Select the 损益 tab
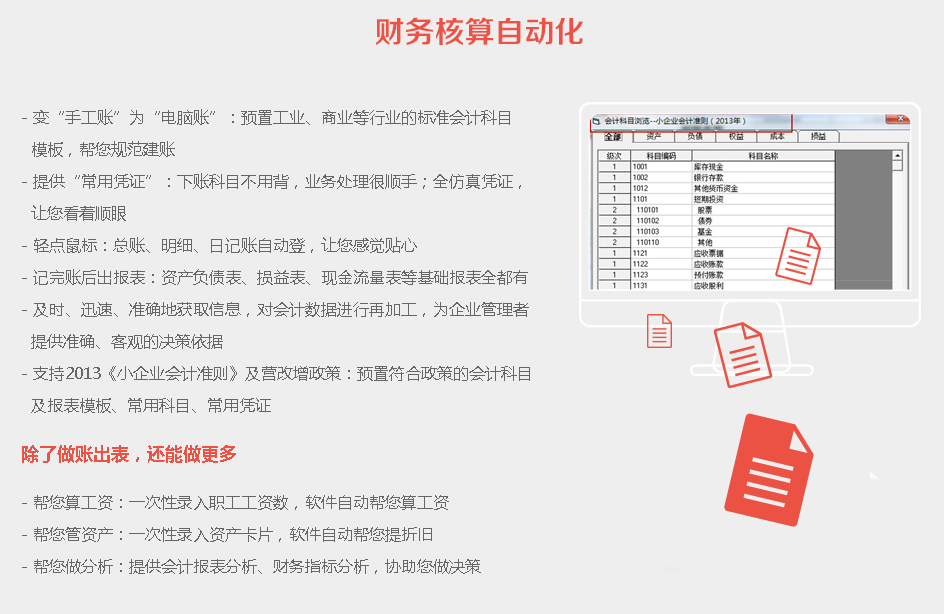This screenshot has height=614, width=944. click(x=818, y=136)
